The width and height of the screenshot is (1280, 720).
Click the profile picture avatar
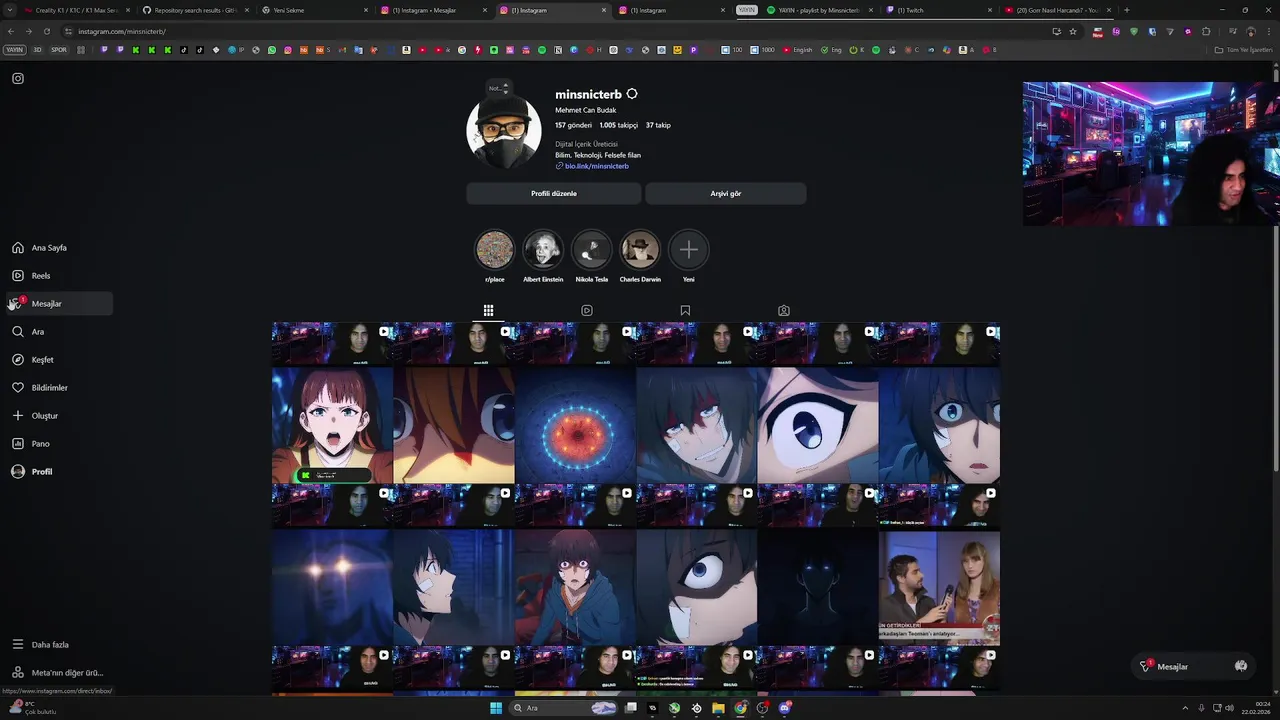coord(504,132)
